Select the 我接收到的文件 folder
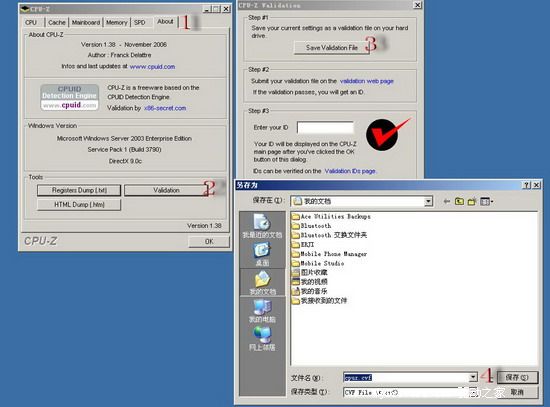Image resolution: width=550 pixels, height=407 pixels. pyautogui.click(x=319, y=301)
